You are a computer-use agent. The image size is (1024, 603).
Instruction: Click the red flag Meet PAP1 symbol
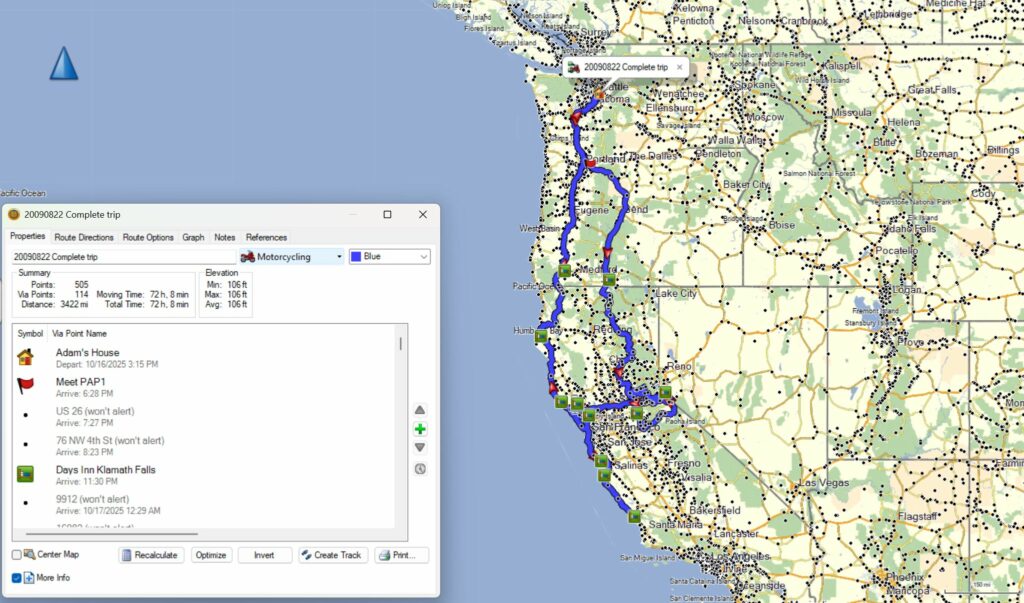pyautogui.click(x=26, y=387)
